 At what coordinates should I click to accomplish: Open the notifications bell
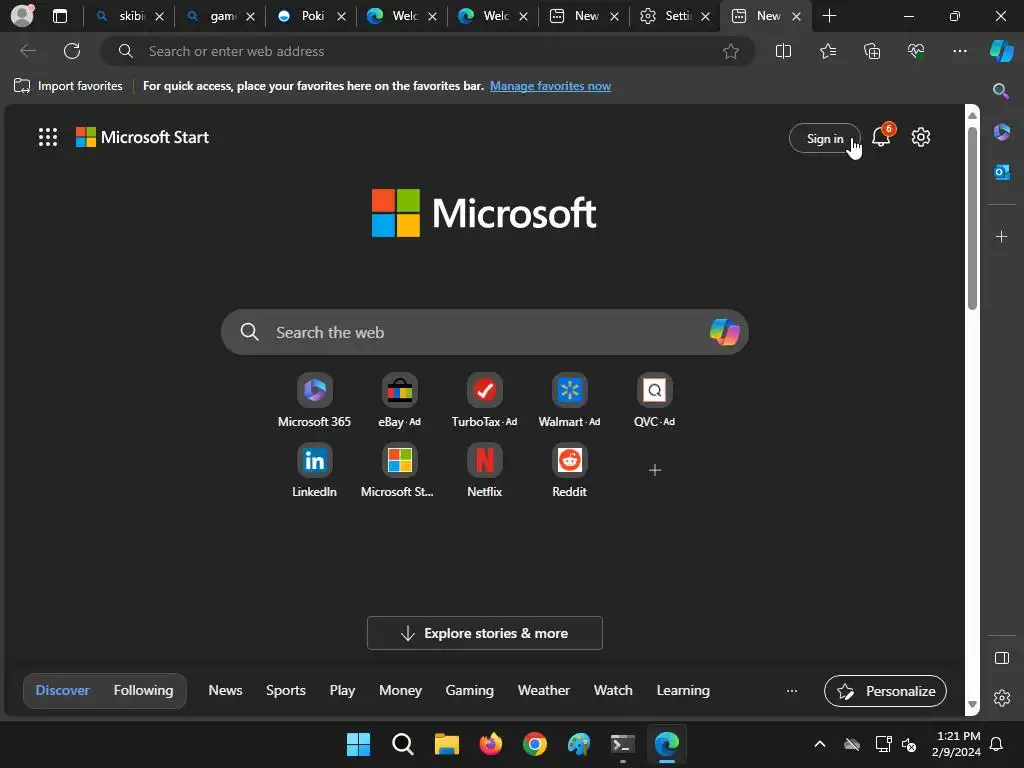(881, 136)
